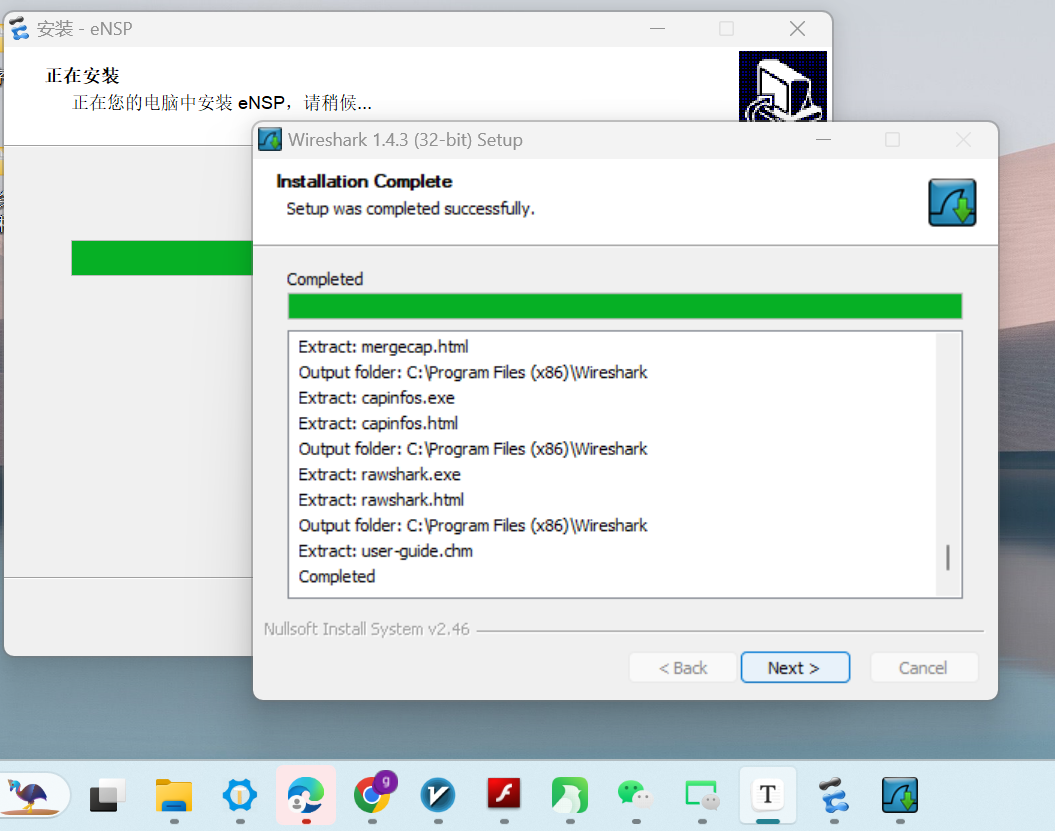This screenshot has width=1055, height=831.
Task: Click the green bird app taskbar icon
Action: tap(569, 796)
